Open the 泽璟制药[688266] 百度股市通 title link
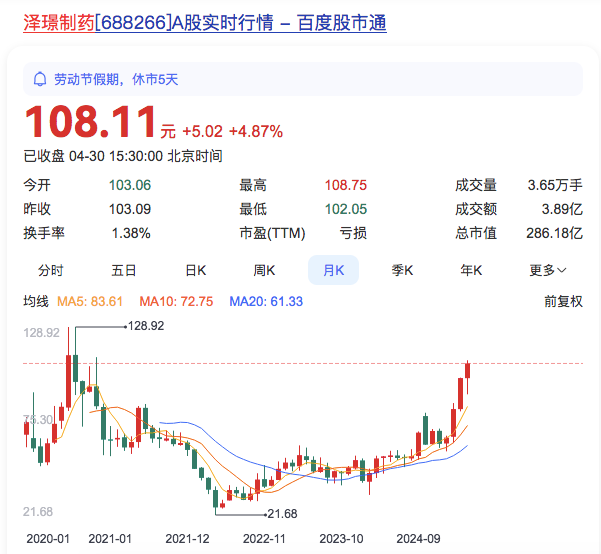The width and height of the screenshot is (601, 554). point(205,23)
